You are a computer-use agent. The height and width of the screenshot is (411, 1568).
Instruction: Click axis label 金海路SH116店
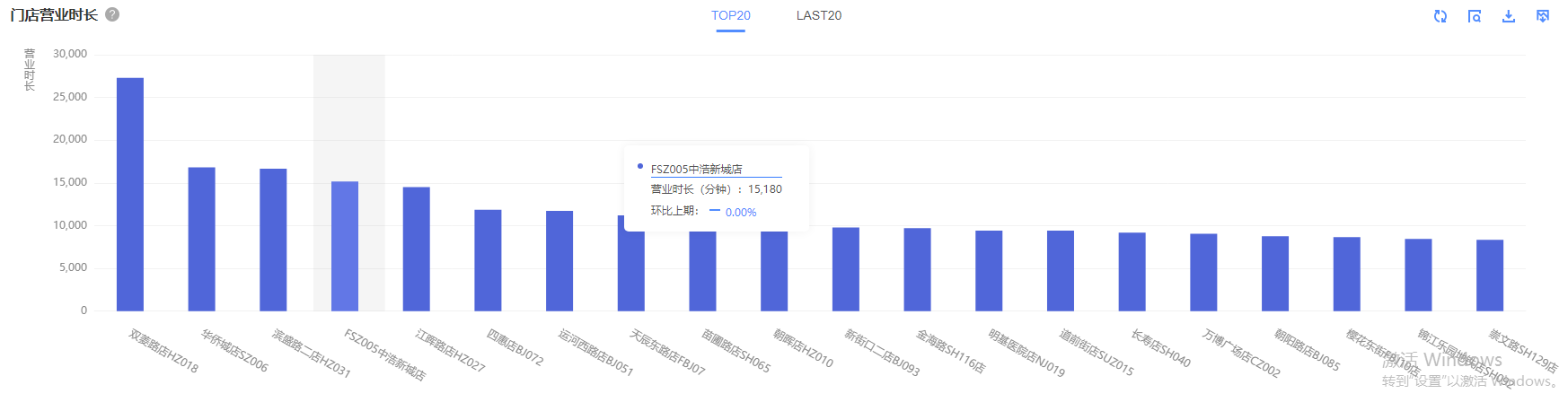pos(950,352)
